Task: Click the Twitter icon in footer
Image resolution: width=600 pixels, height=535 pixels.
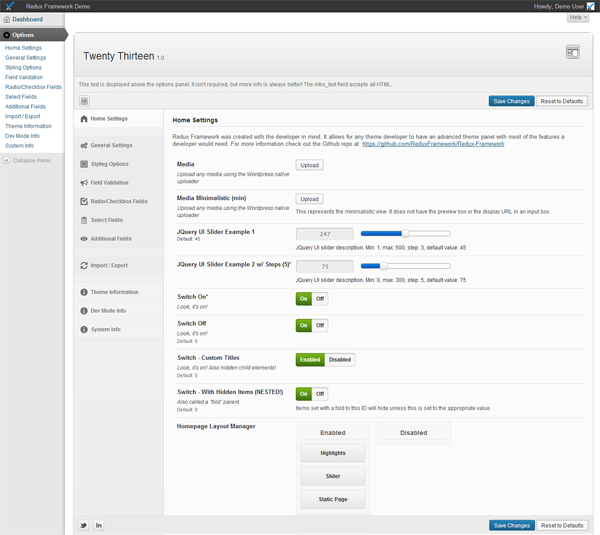Action: (x=84, y=525)
